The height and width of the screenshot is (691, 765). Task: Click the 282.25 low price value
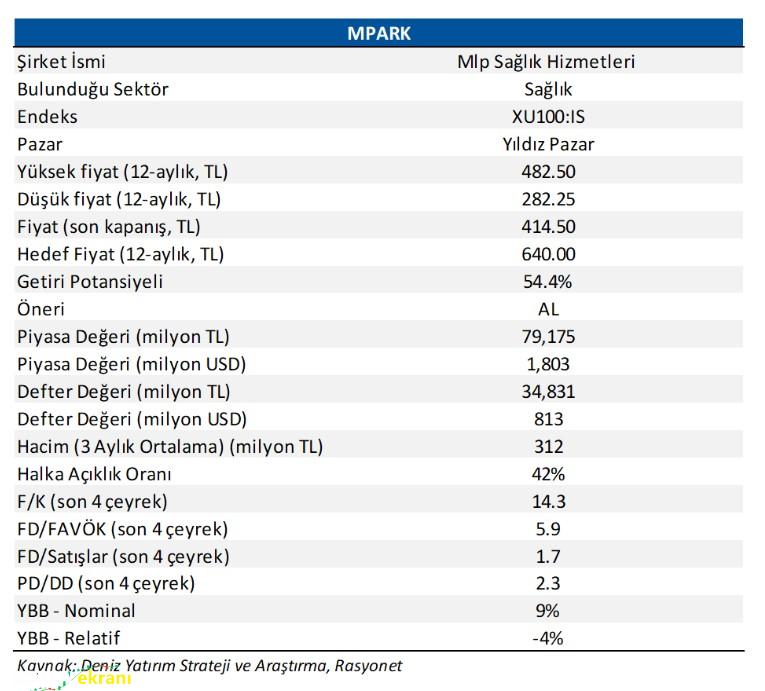548,199
